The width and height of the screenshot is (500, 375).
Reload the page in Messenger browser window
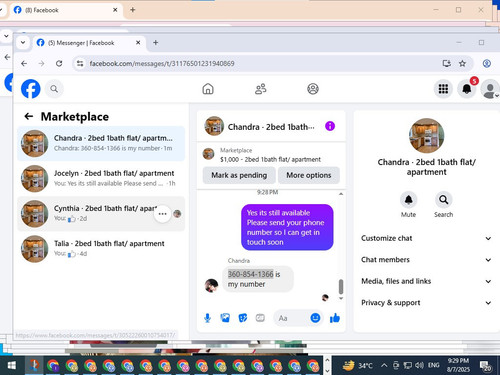coord(59,63)
